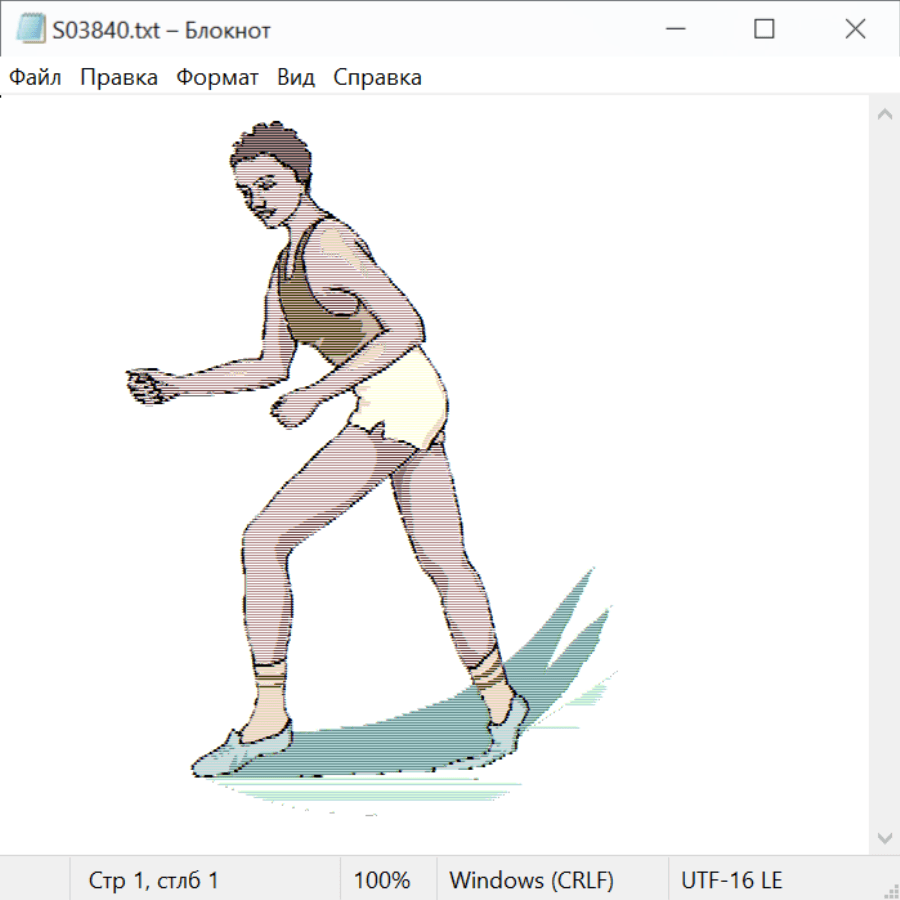Click the runner's clenched fist in the text area

coord(148,385)
